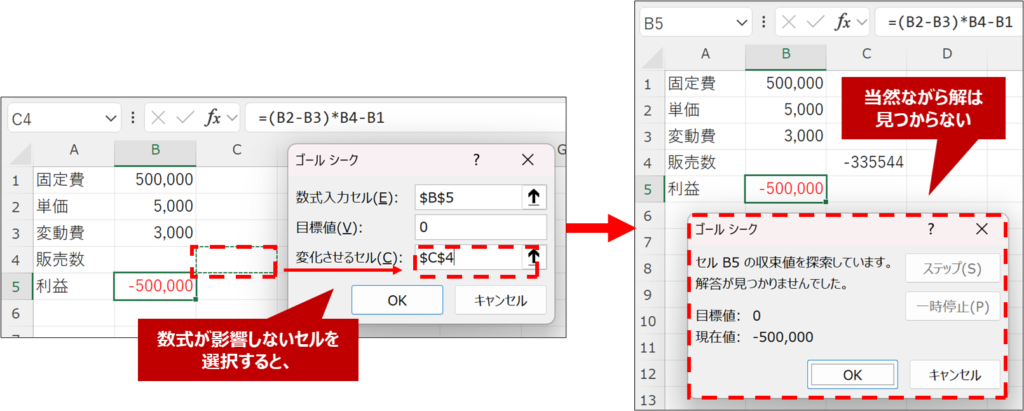
Task: Click the range collapse arrow beside $B$5 field
Action: (534, 197)
